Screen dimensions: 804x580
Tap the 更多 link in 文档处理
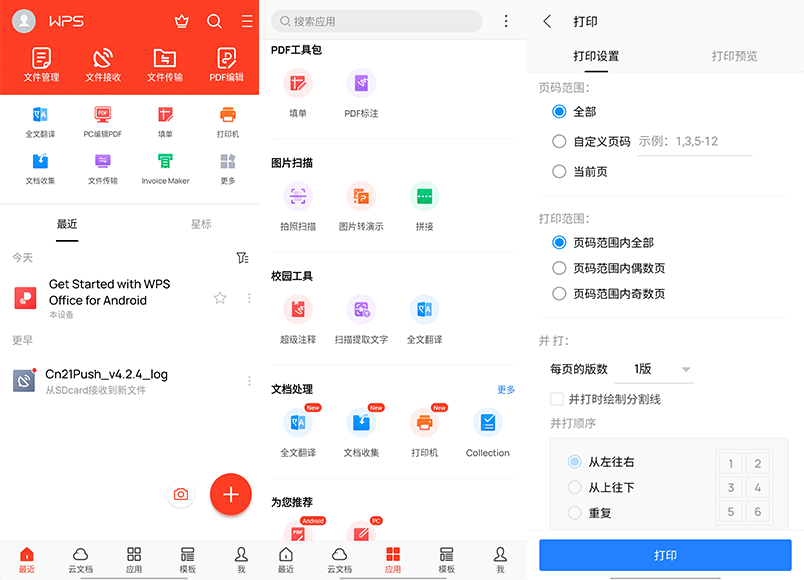pyautogui.click(x=506, y=390)
